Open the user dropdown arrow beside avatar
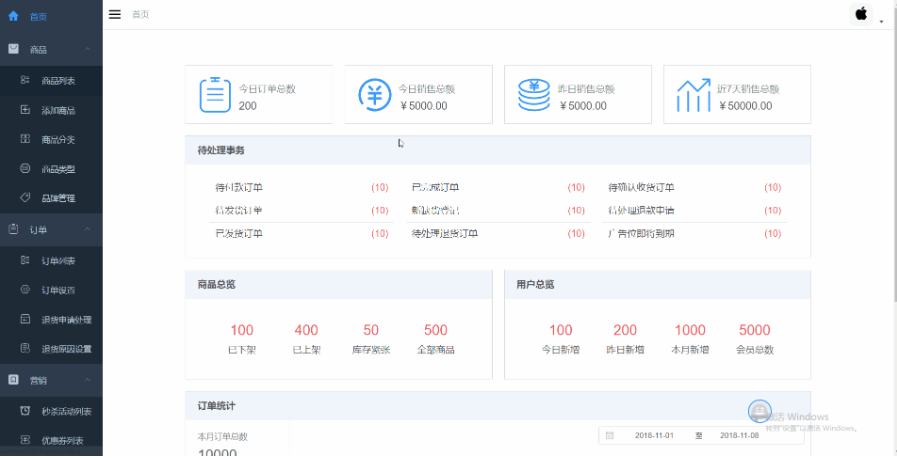The height and width of the screenshot is (458, 897). coord(881,21)
